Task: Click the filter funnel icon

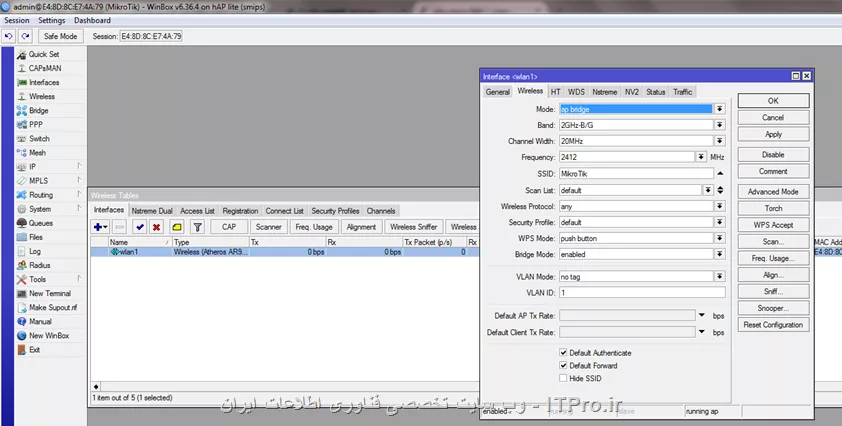Action: click(x=197, y=227)
